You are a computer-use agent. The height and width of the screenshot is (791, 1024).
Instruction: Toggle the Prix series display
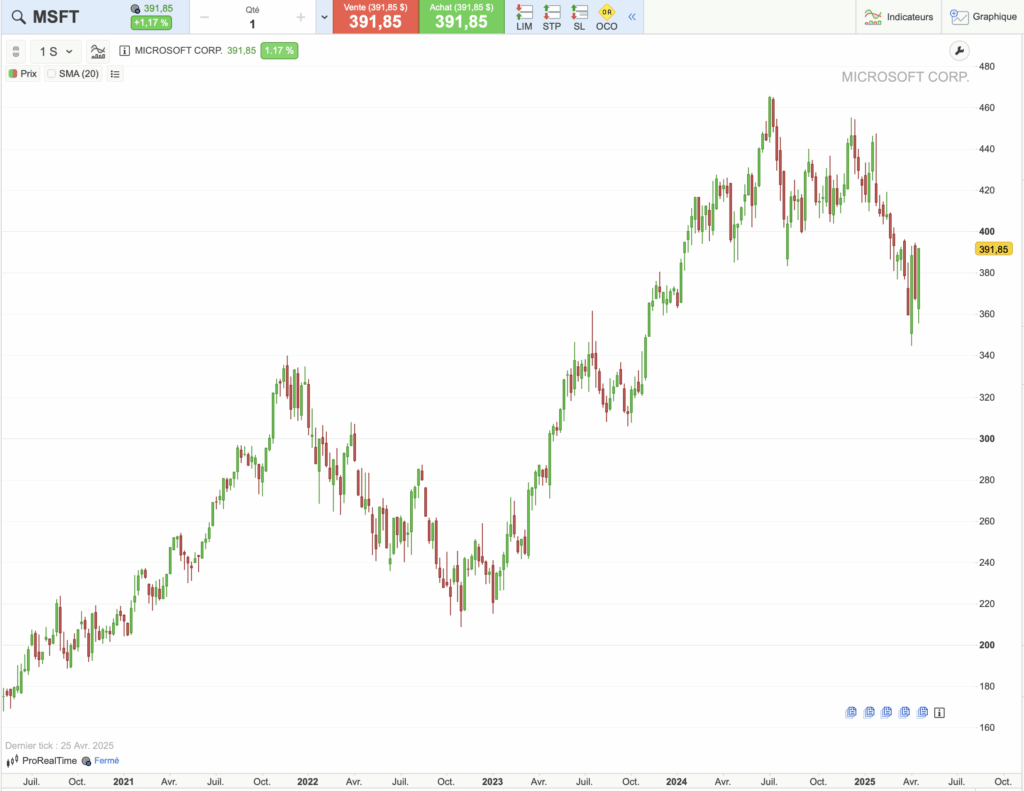click(23, 74)
